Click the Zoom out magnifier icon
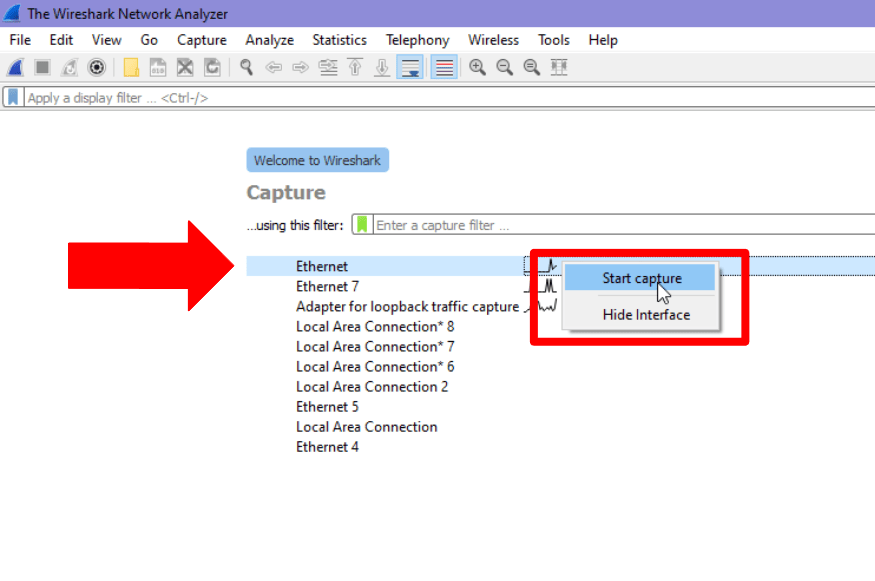This screenshot has width=875, height=581. [504, 68]
